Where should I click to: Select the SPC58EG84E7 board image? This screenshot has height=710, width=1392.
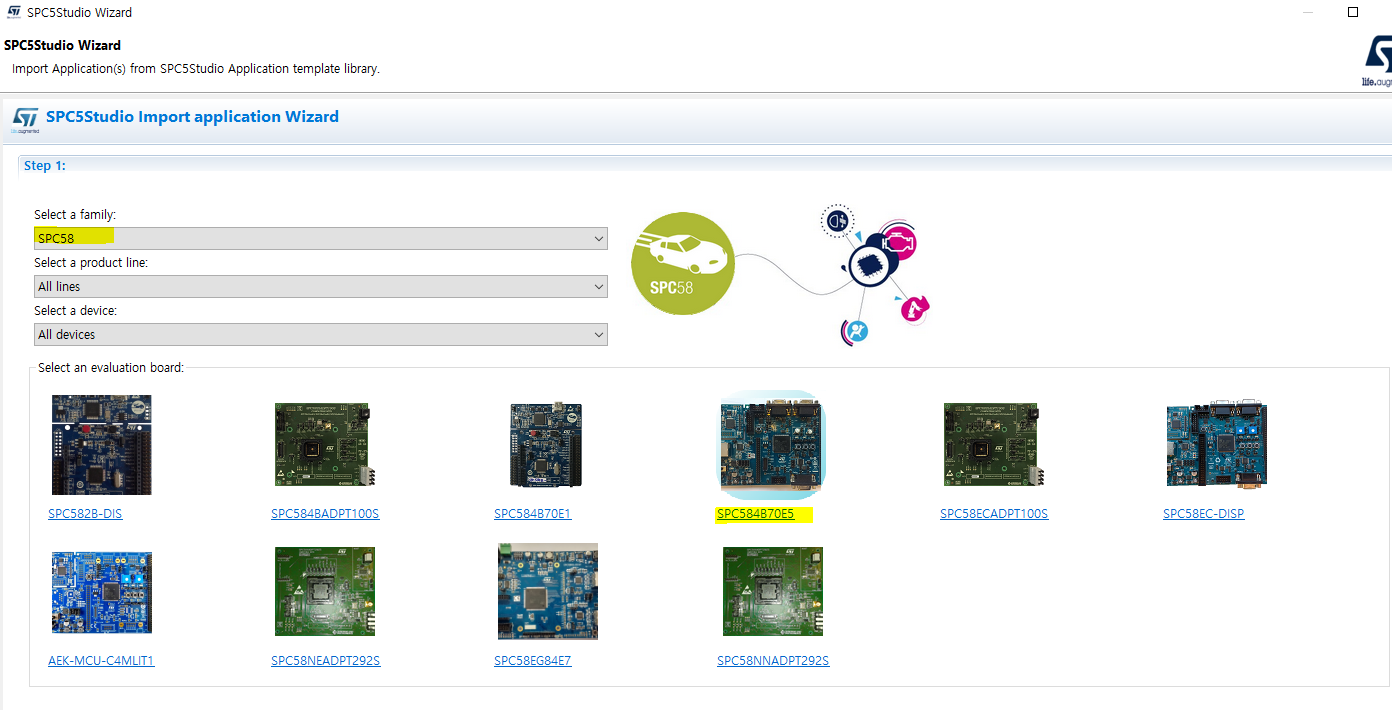point(548,591)
